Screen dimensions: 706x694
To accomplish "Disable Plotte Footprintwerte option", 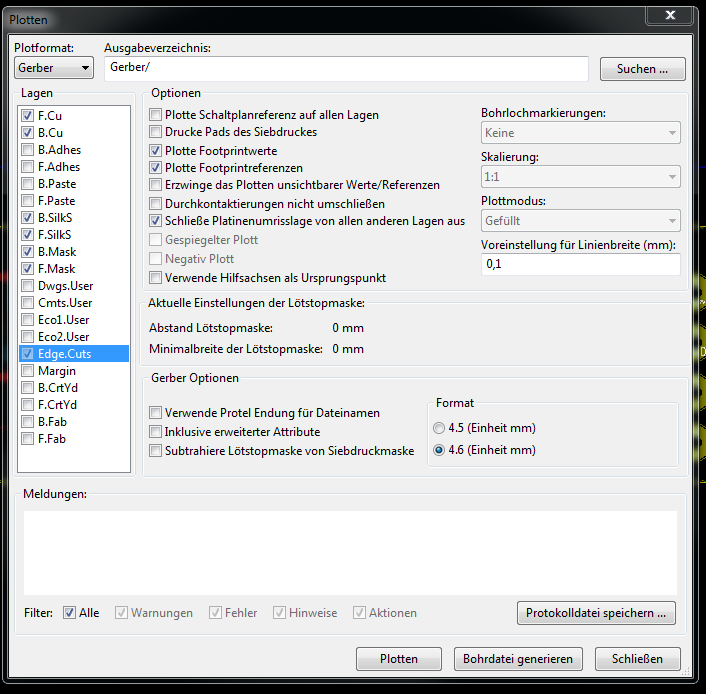I will [x=155, y=150].
